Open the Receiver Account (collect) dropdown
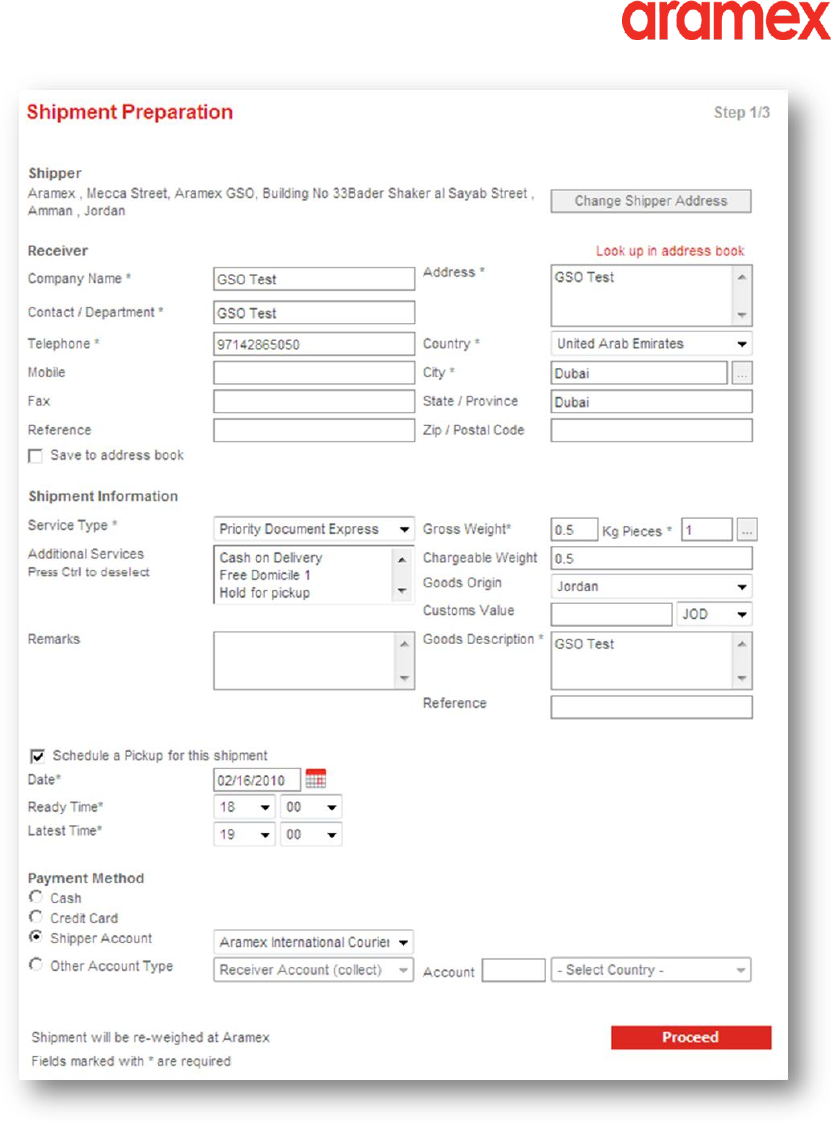This screenshot has width=831, height=1121. [313, 970]
